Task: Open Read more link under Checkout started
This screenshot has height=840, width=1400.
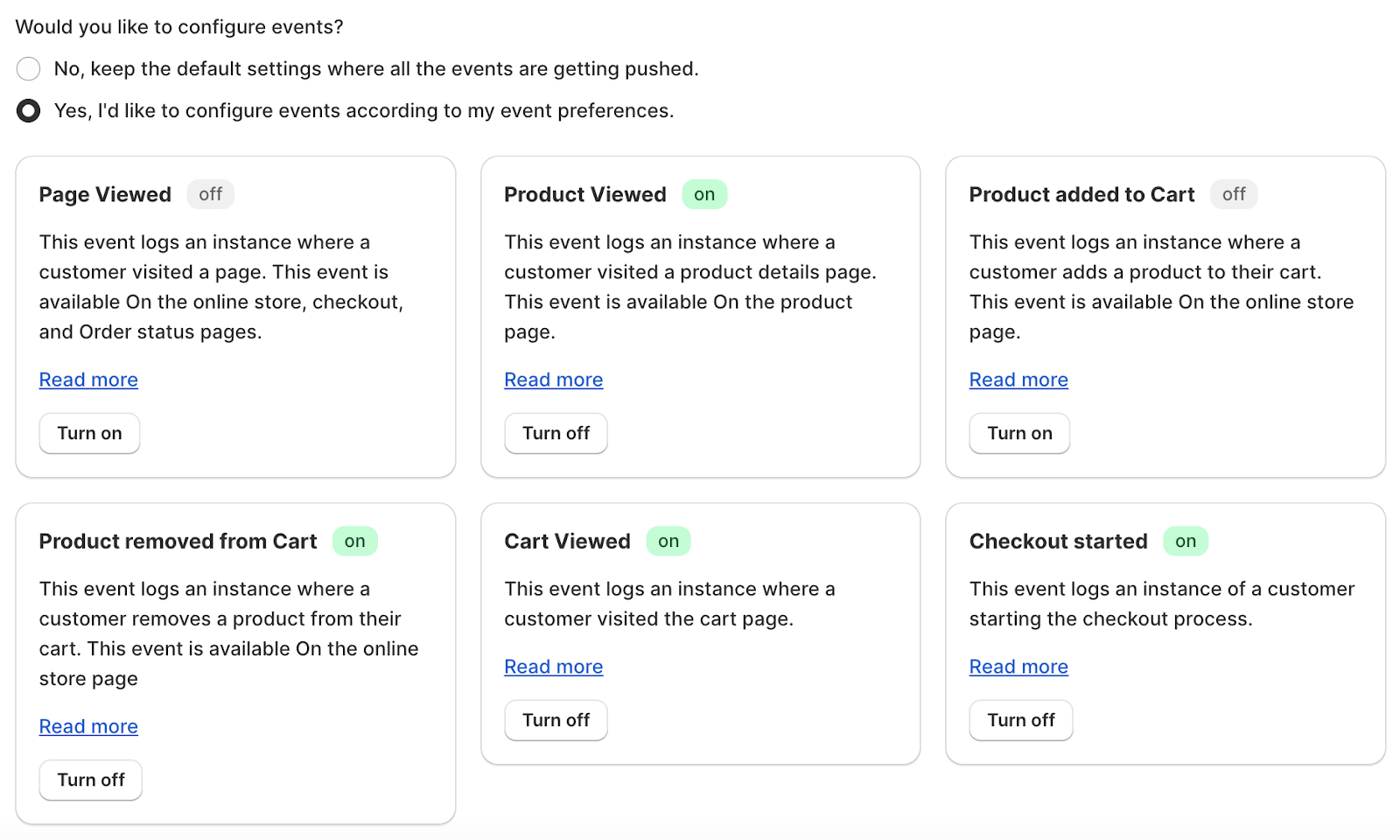Action: [x=1018, y=667]
